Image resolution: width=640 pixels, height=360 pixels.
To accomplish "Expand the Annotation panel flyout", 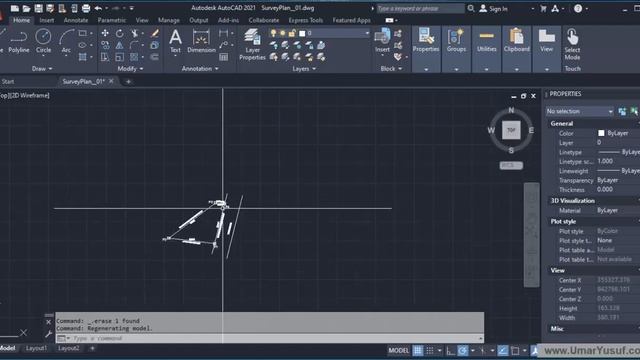I will point(200,69).
